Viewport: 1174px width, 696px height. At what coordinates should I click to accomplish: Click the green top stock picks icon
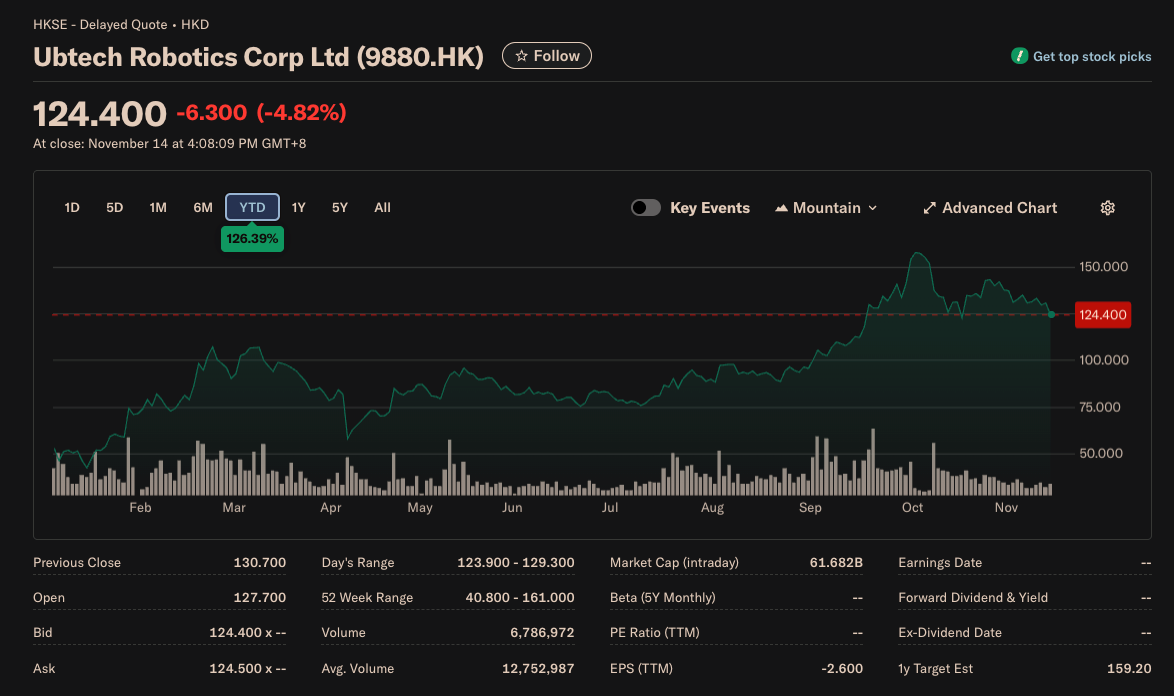(1019, 56)
